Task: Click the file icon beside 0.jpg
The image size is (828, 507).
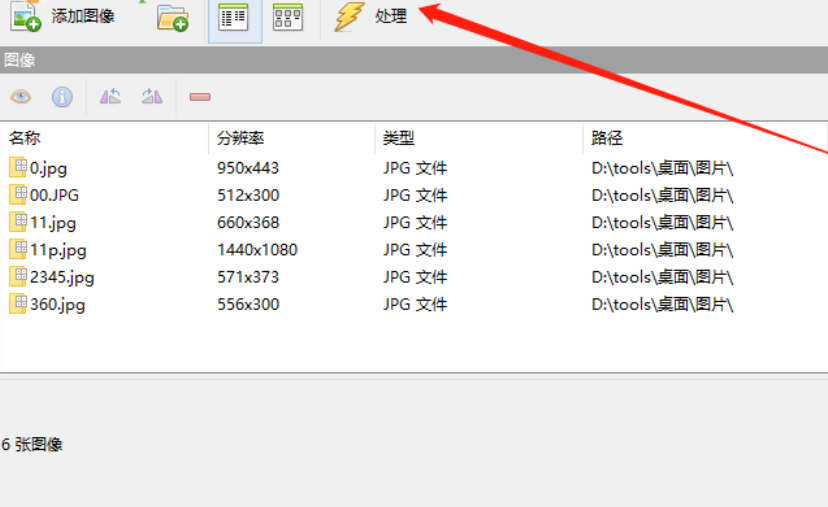Action: click(18, 167)
